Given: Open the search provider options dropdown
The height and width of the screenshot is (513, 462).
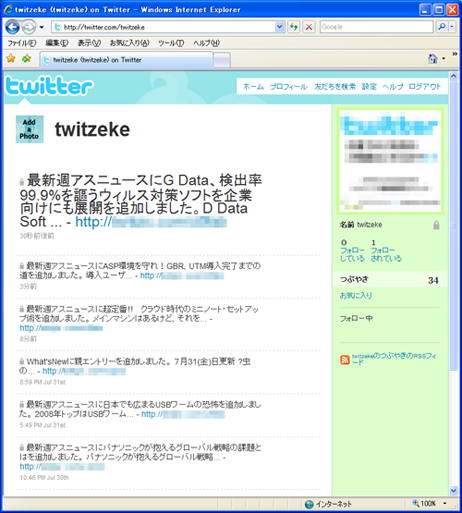Looking at the screenshot, I should tap(452, 27).
